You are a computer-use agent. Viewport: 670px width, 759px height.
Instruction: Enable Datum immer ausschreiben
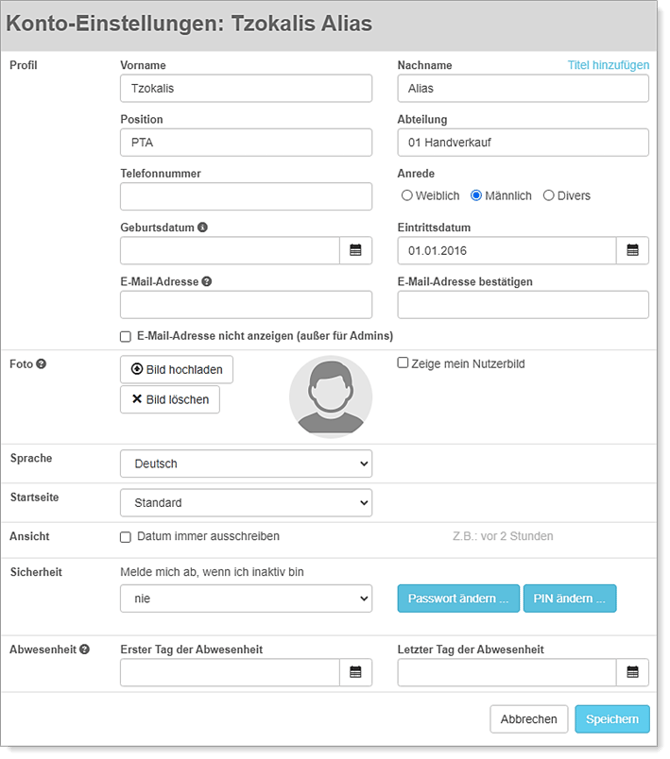[125, 537]
